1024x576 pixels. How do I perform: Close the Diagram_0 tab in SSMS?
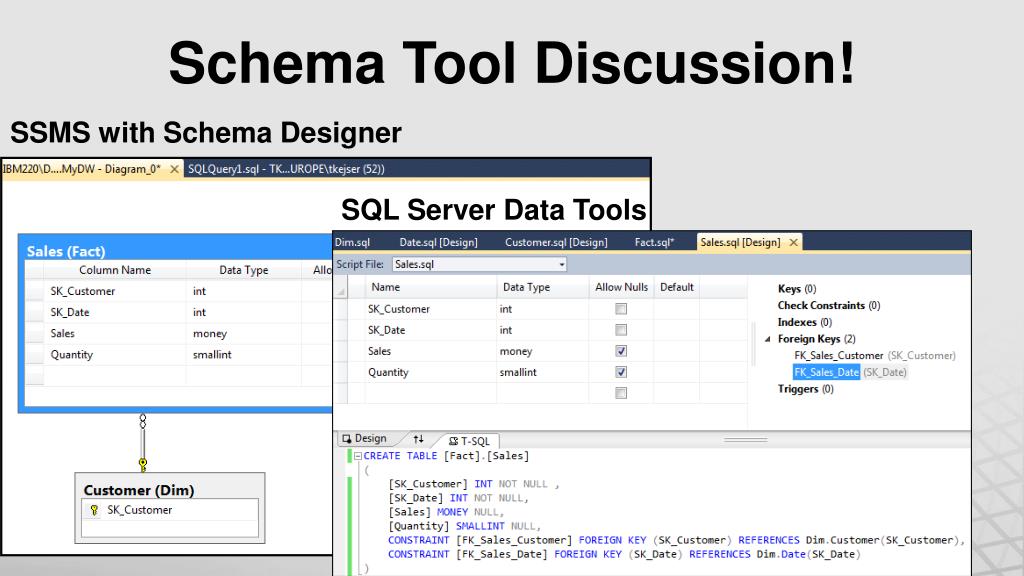pyautogui.click(x=175, y=169)
